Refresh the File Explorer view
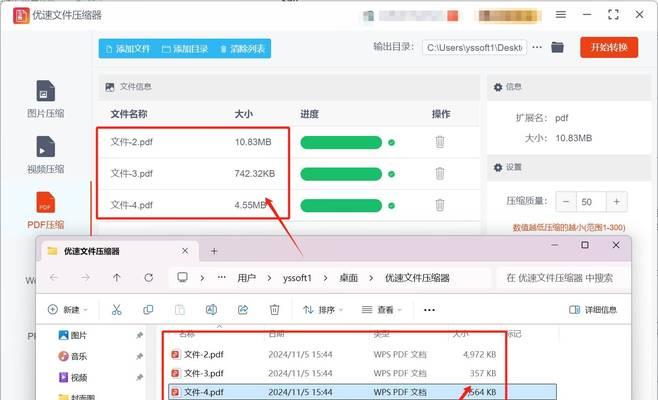Image resolution: width=658 pixels, height=400 pixels. [149, 277]
